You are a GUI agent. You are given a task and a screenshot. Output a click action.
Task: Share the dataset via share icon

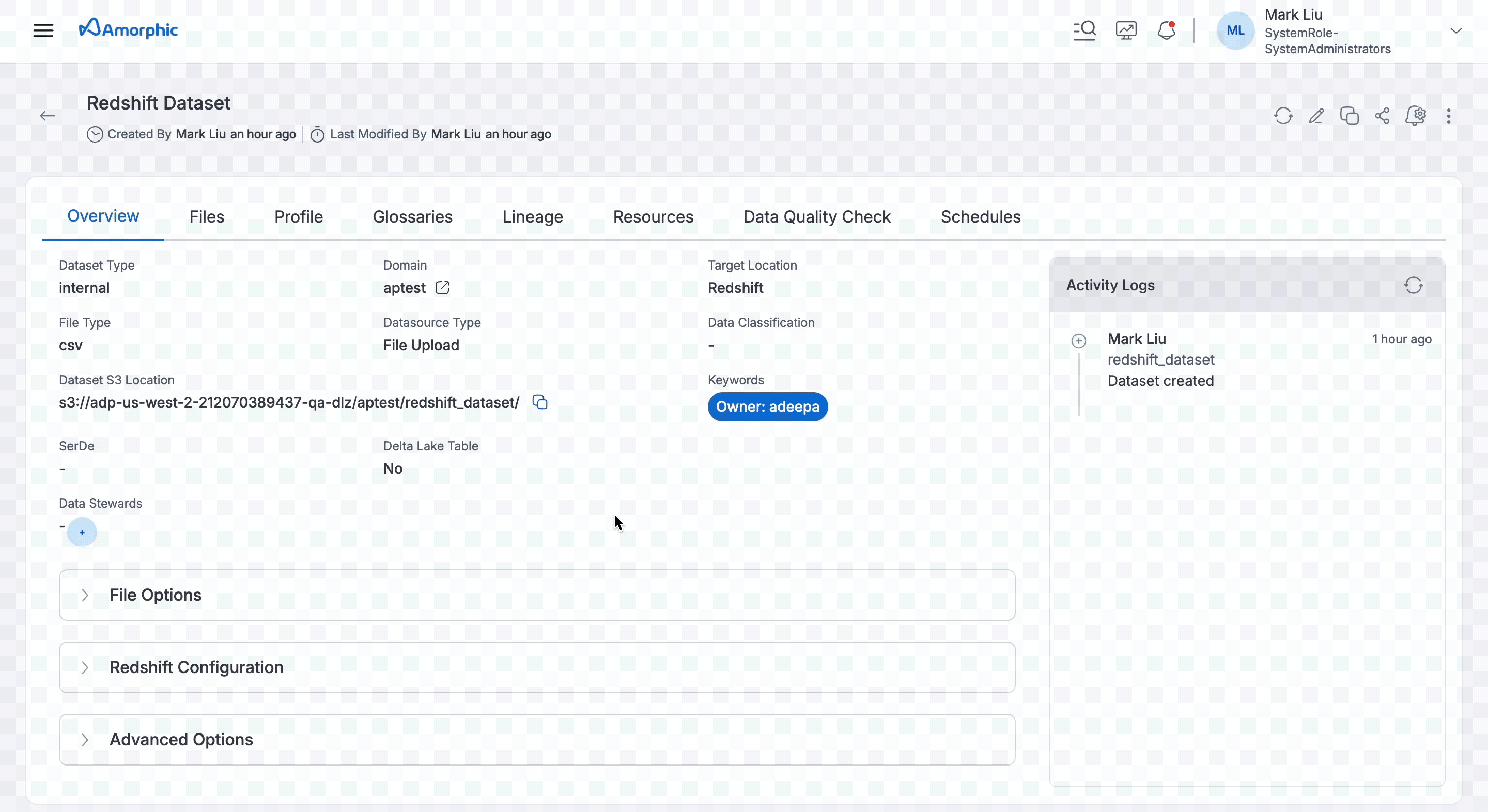pos(1382,116)
